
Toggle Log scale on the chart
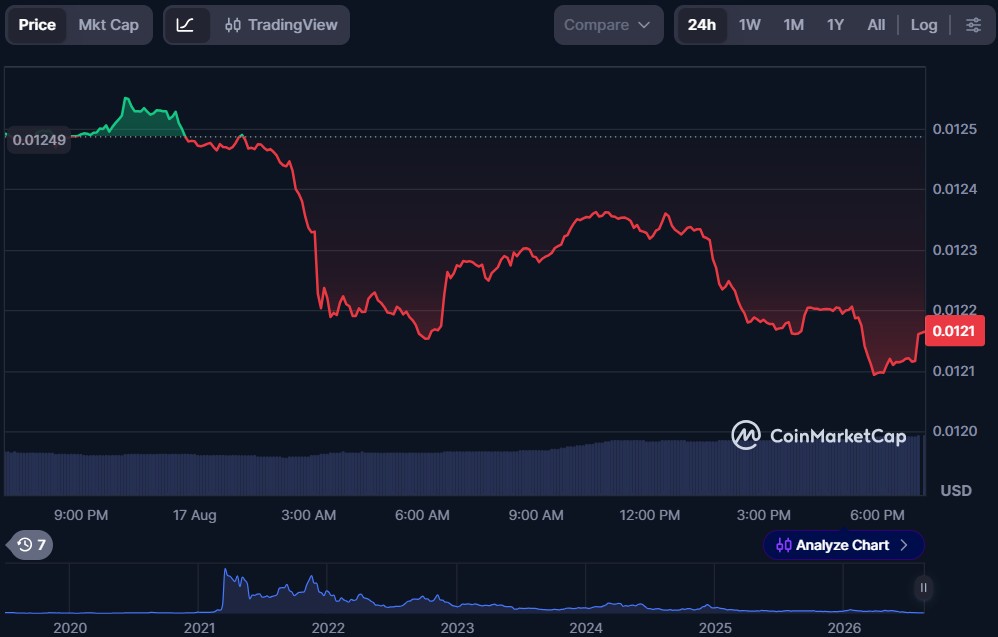(x=924, y=25)
